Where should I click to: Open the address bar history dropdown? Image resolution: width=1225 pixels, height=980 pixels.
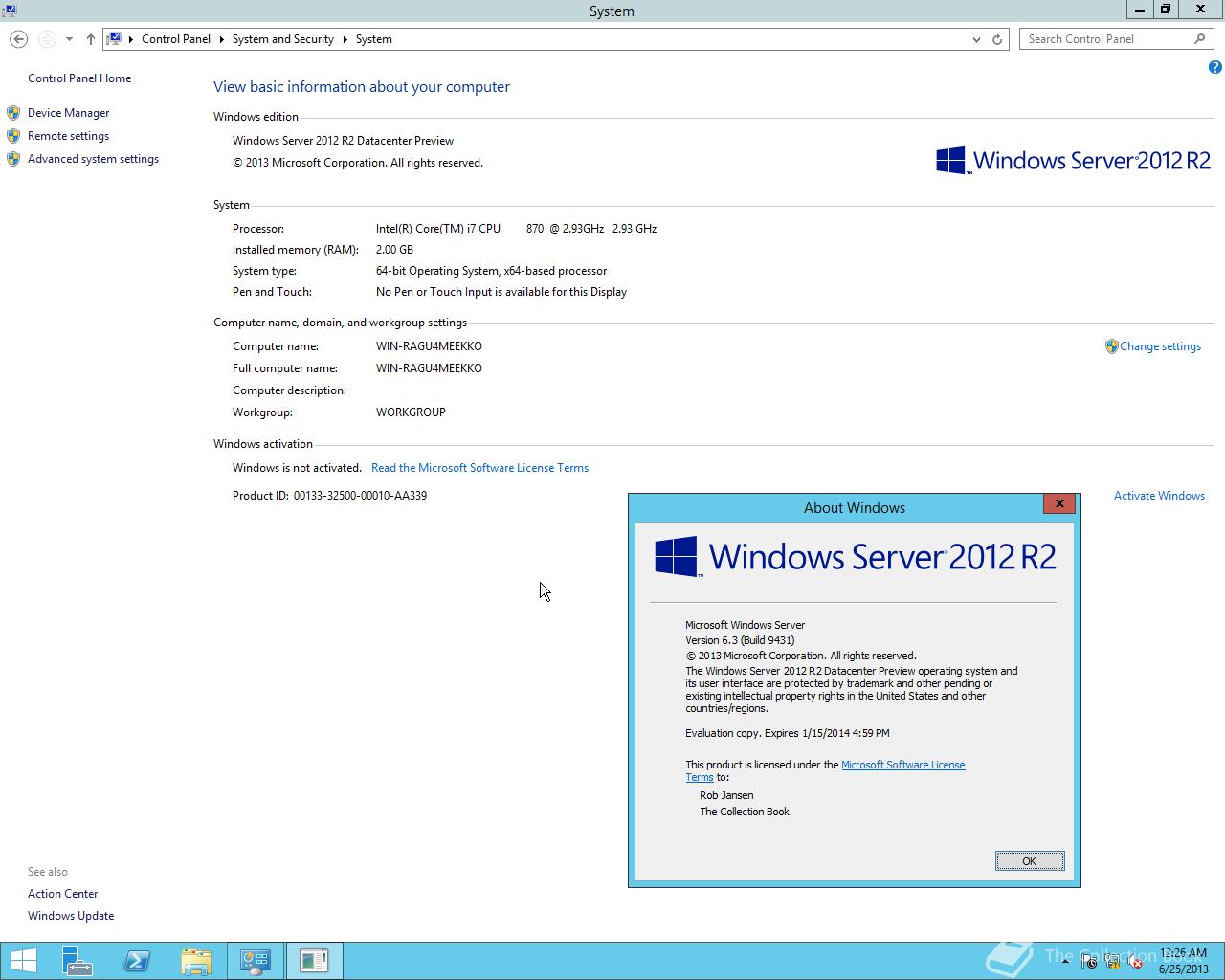tap(976, 39)
